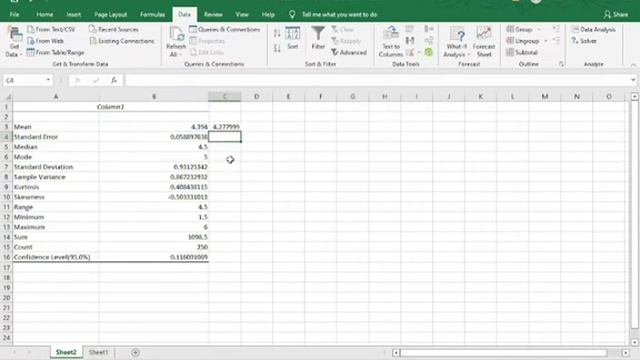Ungroup selected rows or columns
The image size is (640, 360).
(x=523, y=41)
